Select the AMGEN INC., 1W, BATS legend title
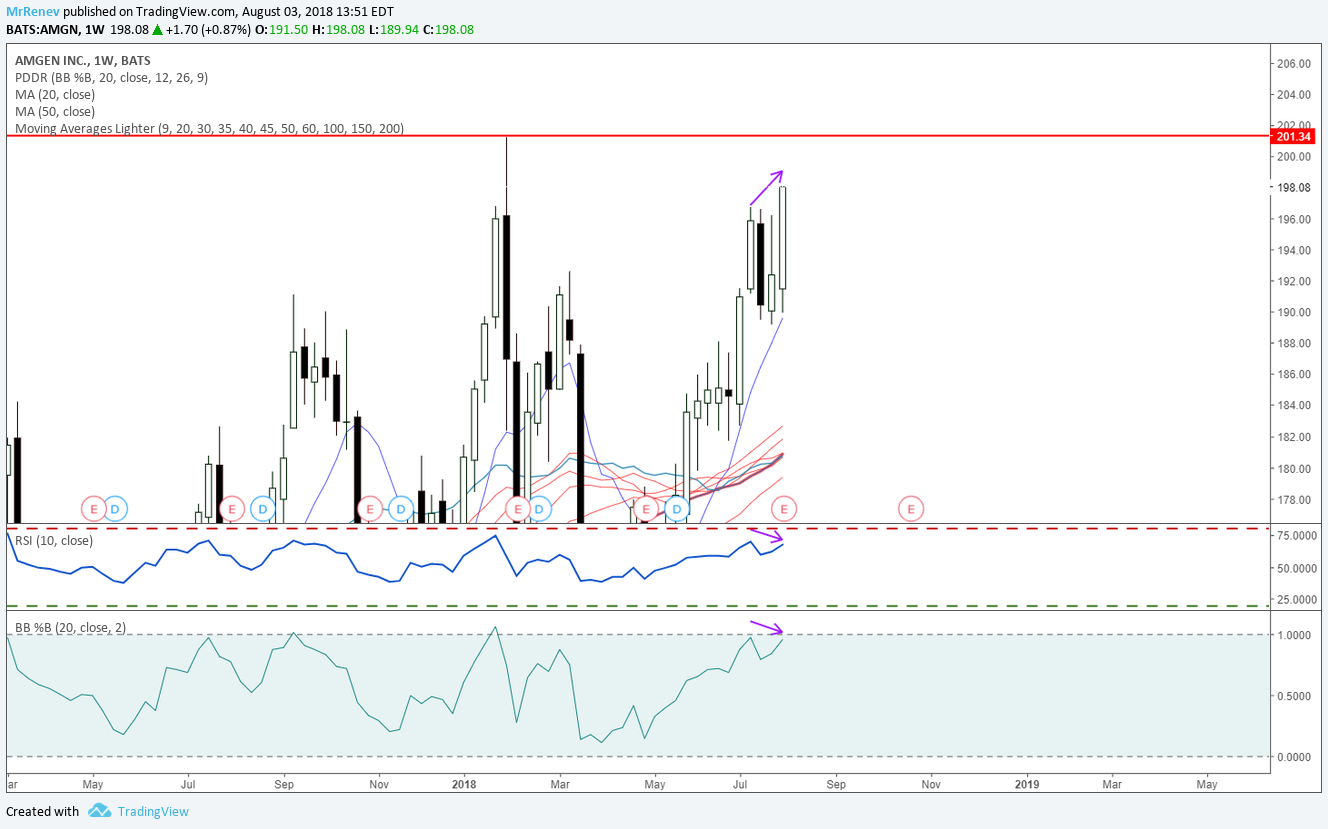1328x829 pixels. (x=85, y=60)
